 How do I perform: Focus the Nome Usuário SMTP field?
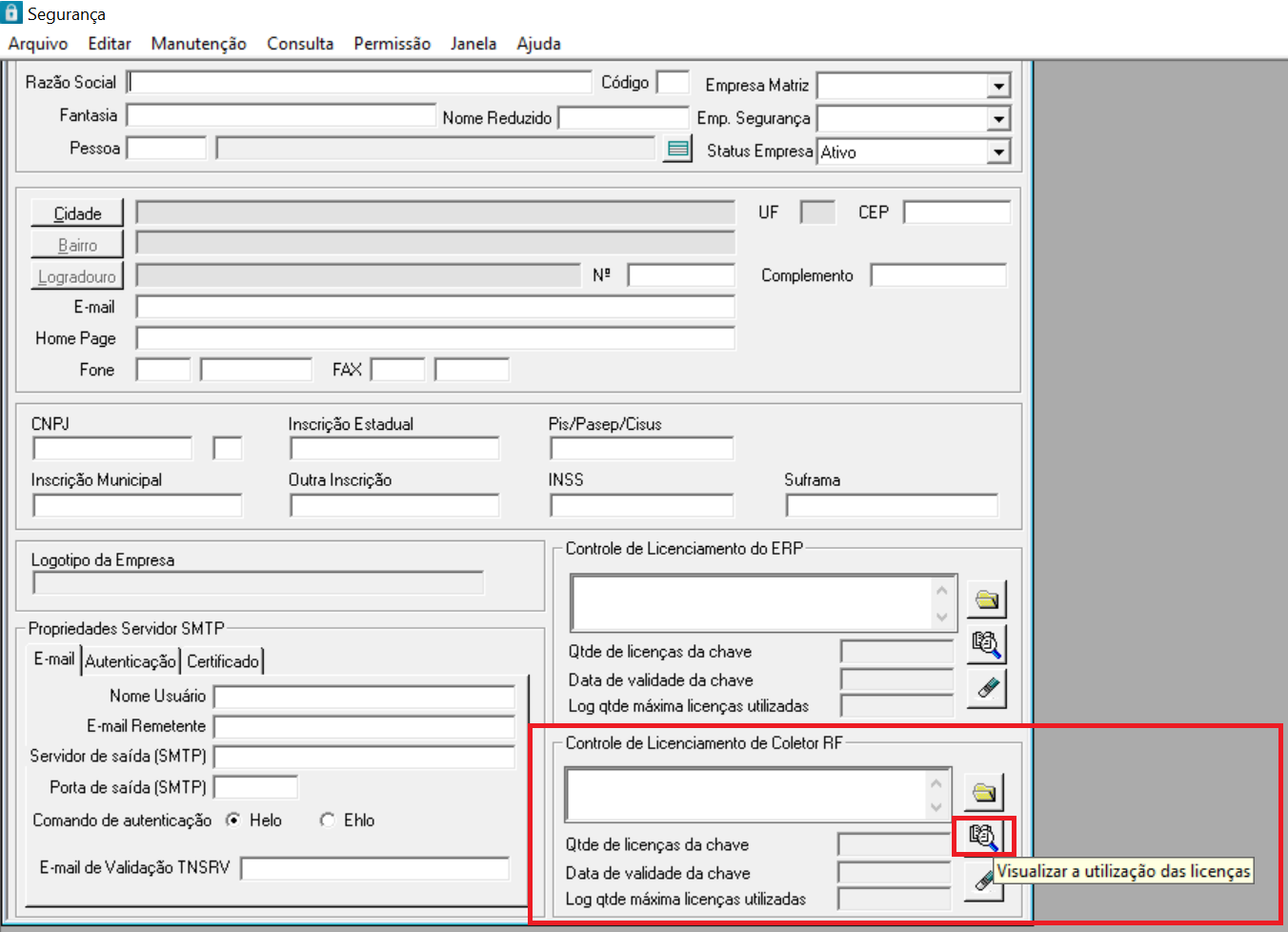click(x=364, y=697)
